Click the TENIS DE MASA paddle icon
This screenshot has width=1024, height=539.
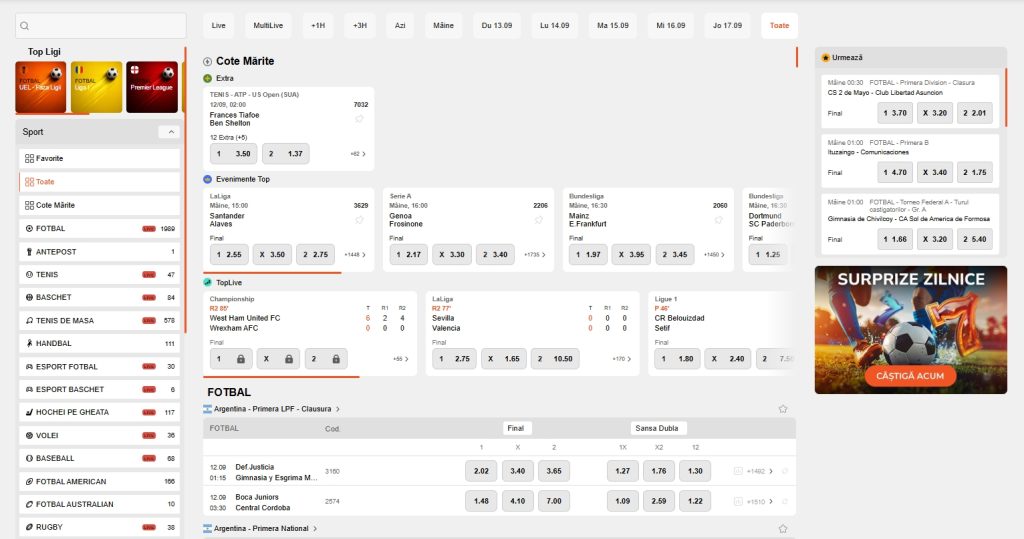[x=29, y=320]
